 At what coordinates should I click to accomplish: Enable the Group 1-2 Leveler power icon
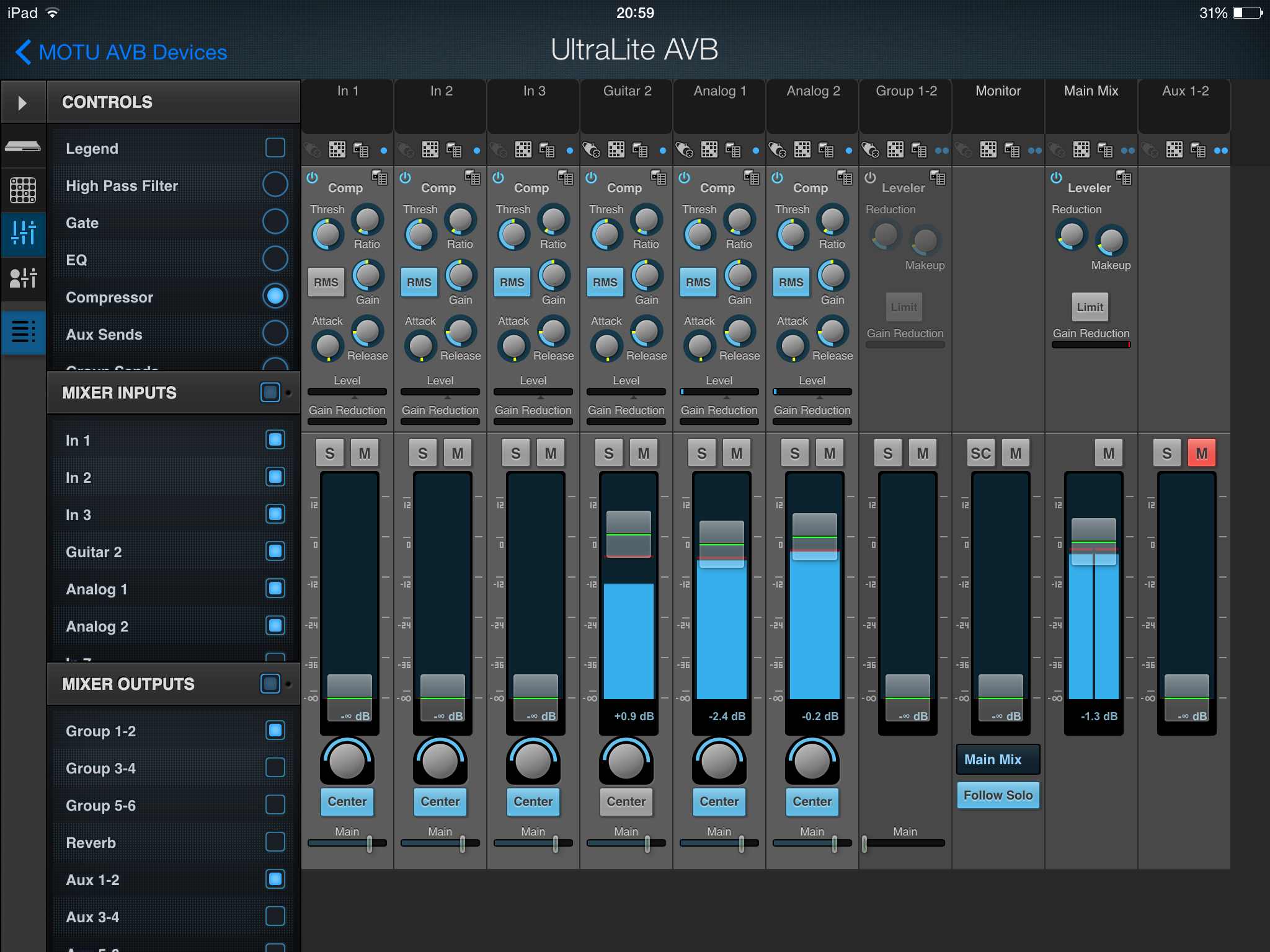871,178
